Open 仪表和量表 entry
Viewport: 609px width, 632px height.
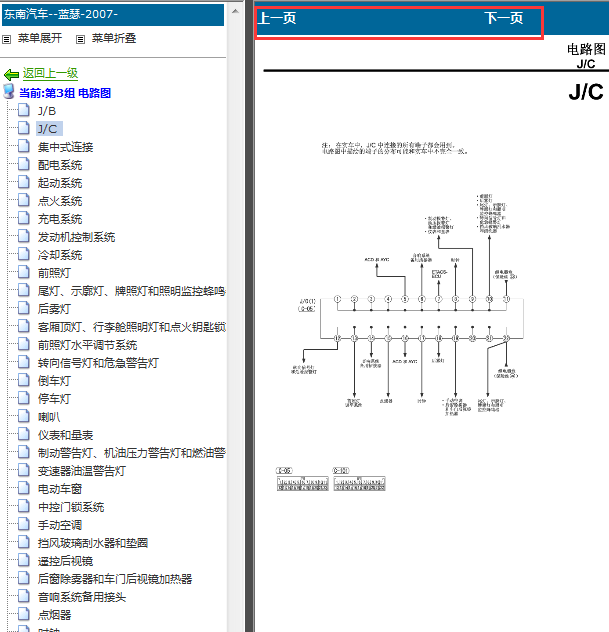point(65,435)
